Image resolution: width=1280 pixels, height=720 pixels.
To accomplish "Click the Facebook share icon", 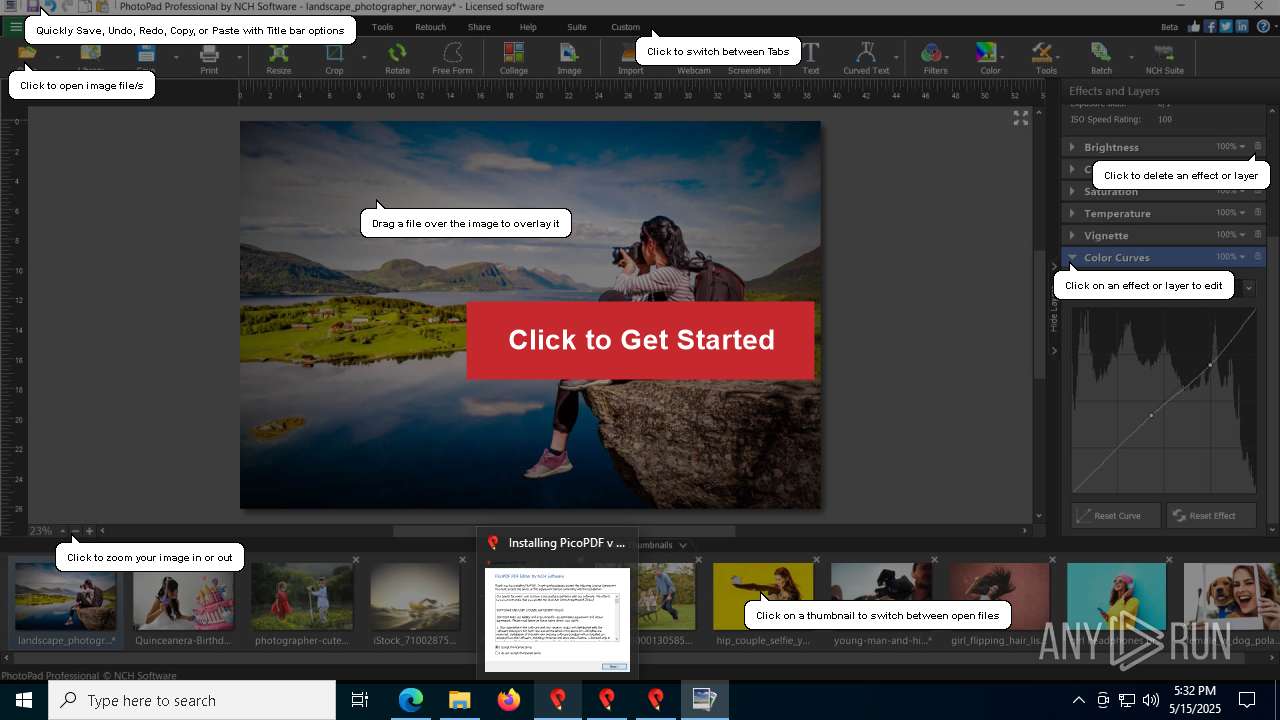I will tap(1210, 27).
